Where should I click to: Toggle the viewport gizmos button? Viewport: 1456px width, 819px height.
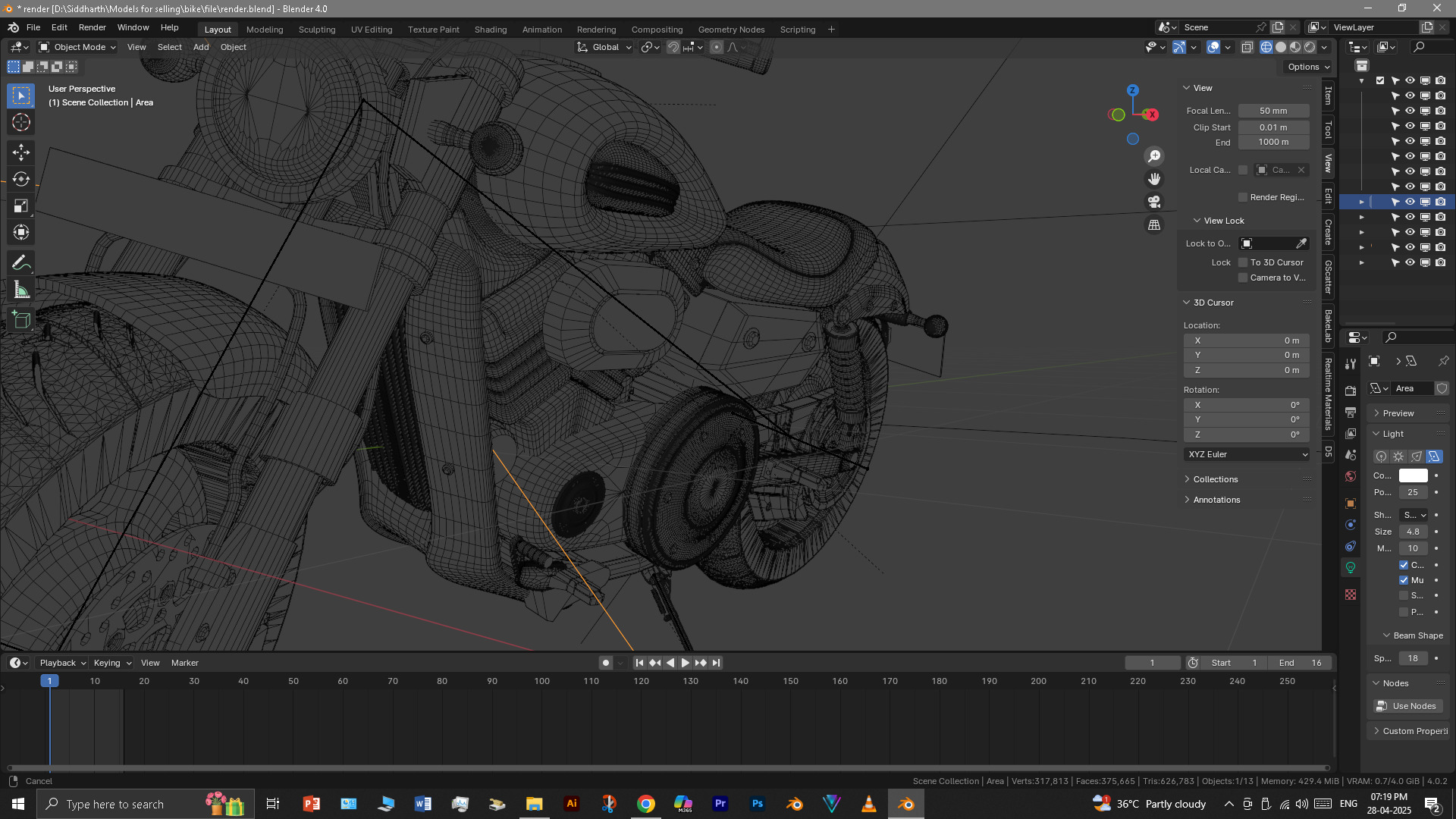tap(1179, 47)
